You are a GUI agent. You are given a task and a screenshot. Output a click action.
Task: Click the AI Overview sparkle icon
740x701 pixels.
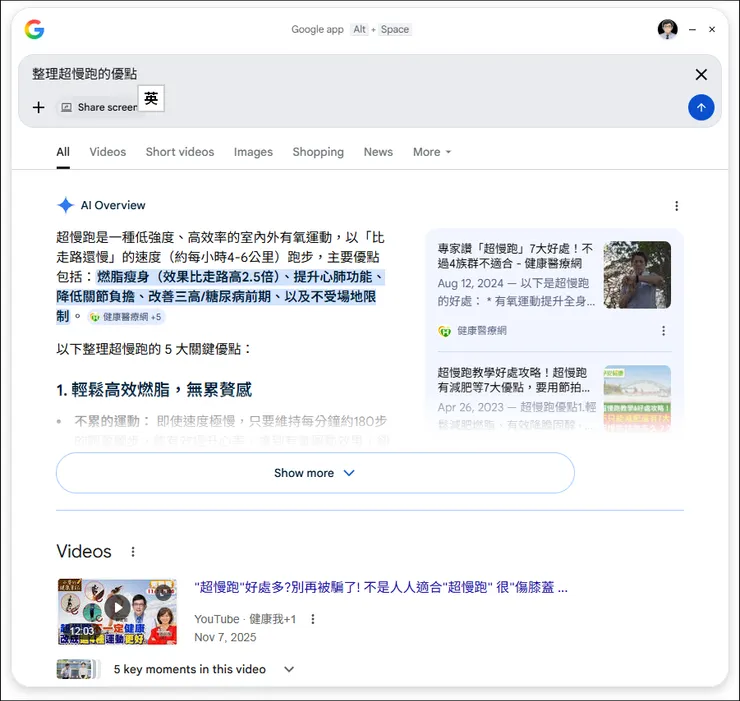pyautogui.click(x=66, y=205)
